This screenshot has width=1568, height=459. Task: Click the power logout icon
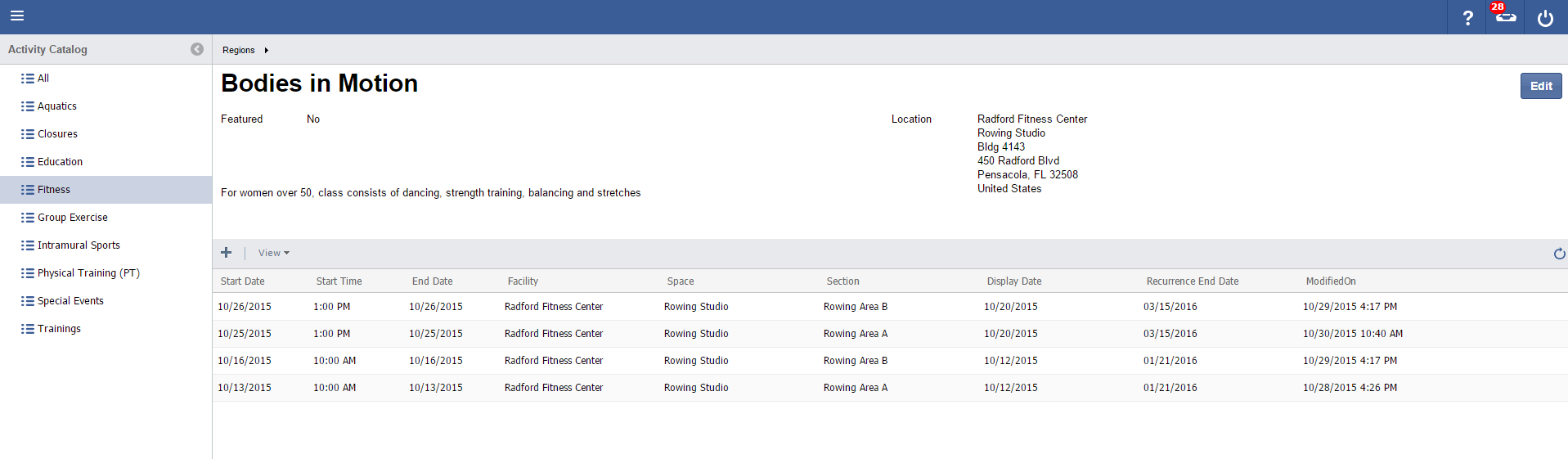(1545, 18)
